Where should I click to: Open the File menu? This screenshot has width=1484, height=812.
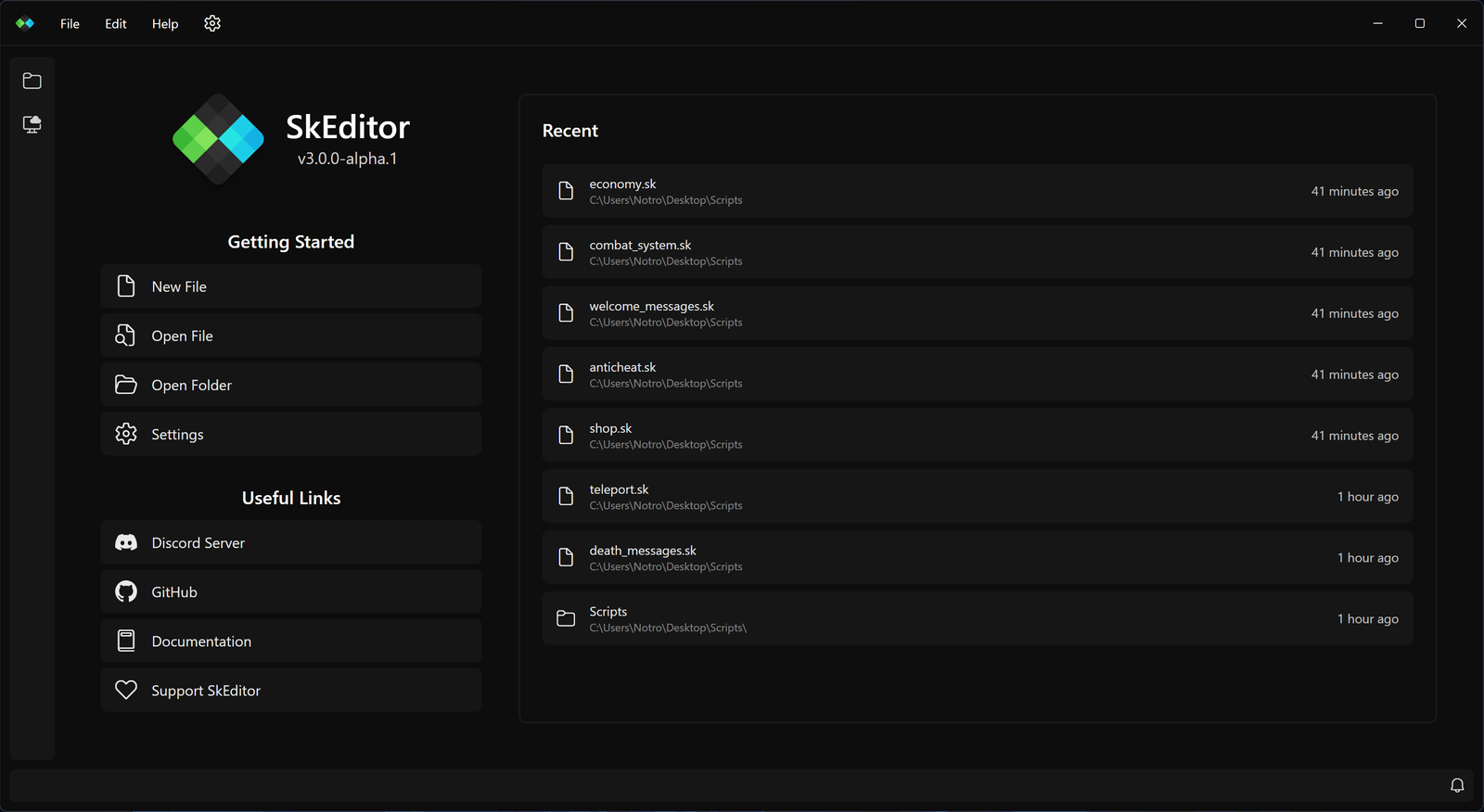pyautogui.click(x=70, y=24)
